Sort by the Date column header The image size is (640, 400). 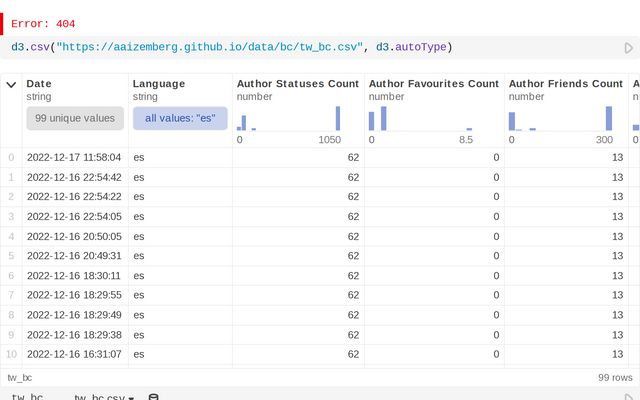pyautogui.click(x=39, y=84)
